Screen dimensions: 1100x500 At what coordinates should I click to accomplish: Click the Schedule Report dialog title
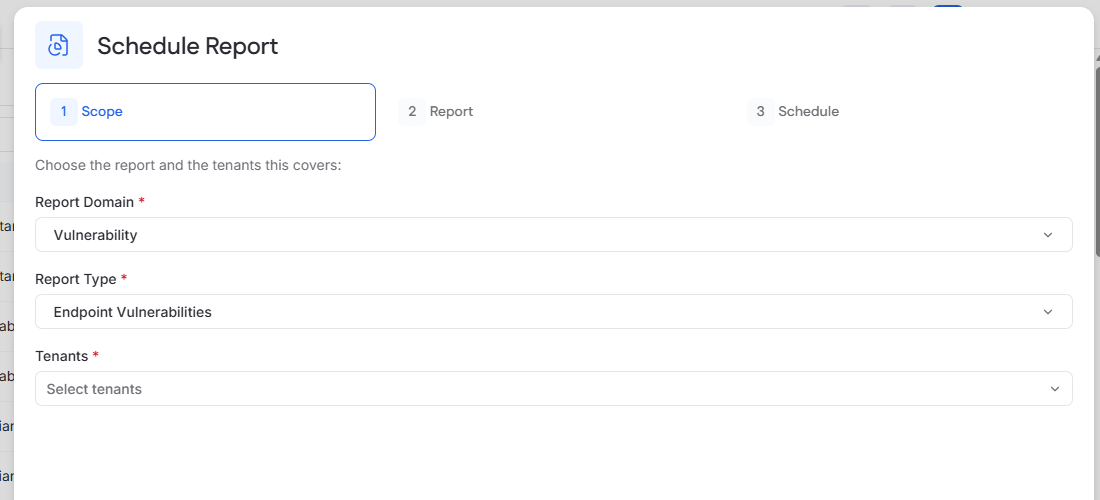coord(187,46)
